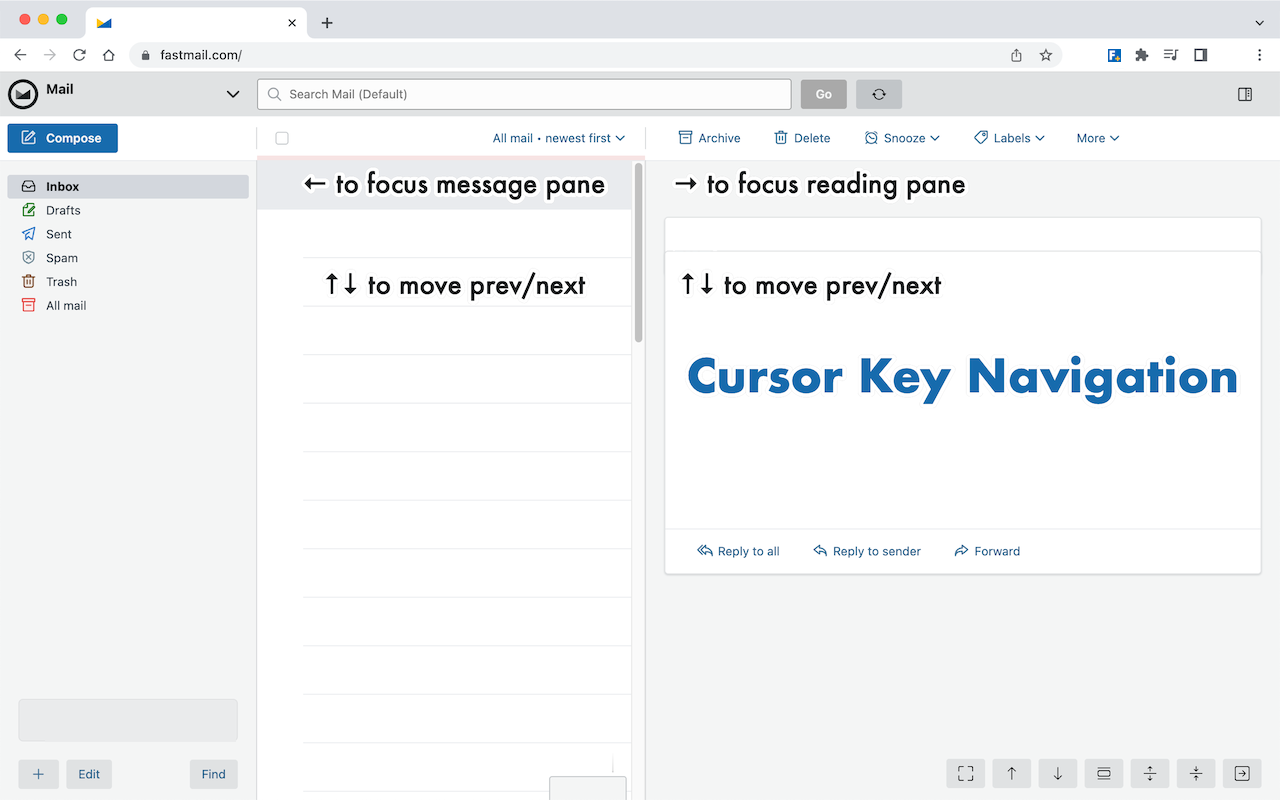Expand the account switcher chevron beside Mail

coord(233,93)
